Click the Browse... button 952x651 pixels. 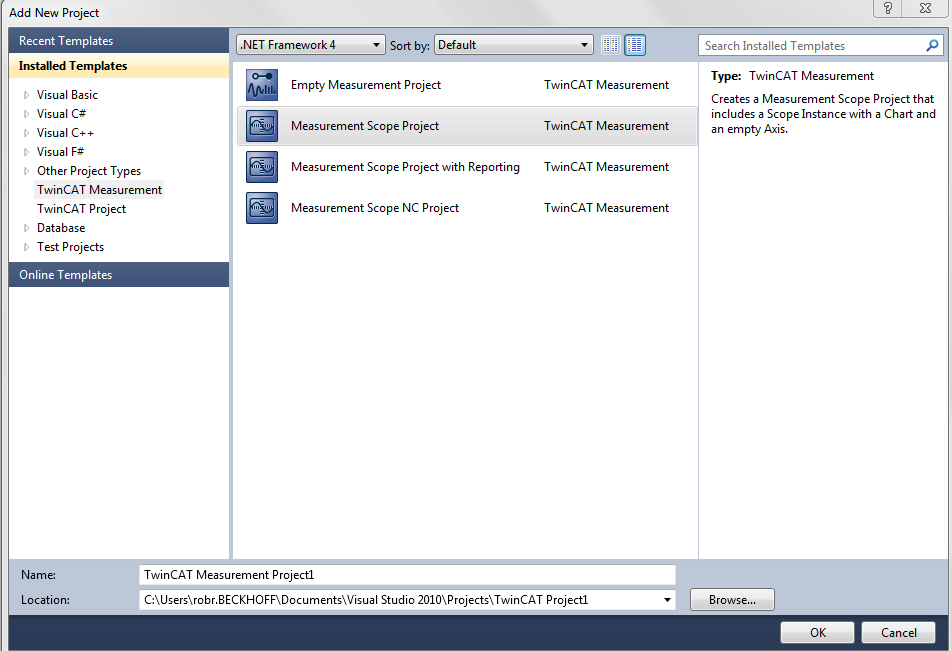[732, 600]
